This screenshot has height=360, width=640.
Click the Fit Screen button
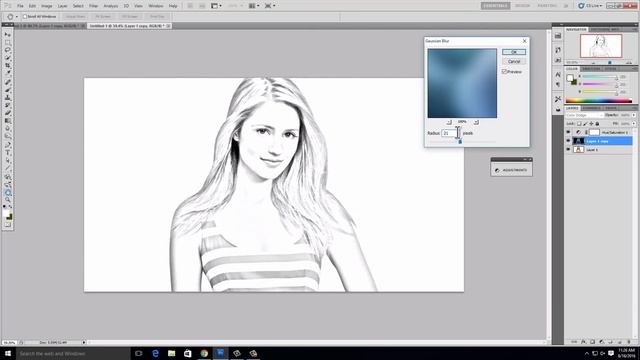[103, 16]
